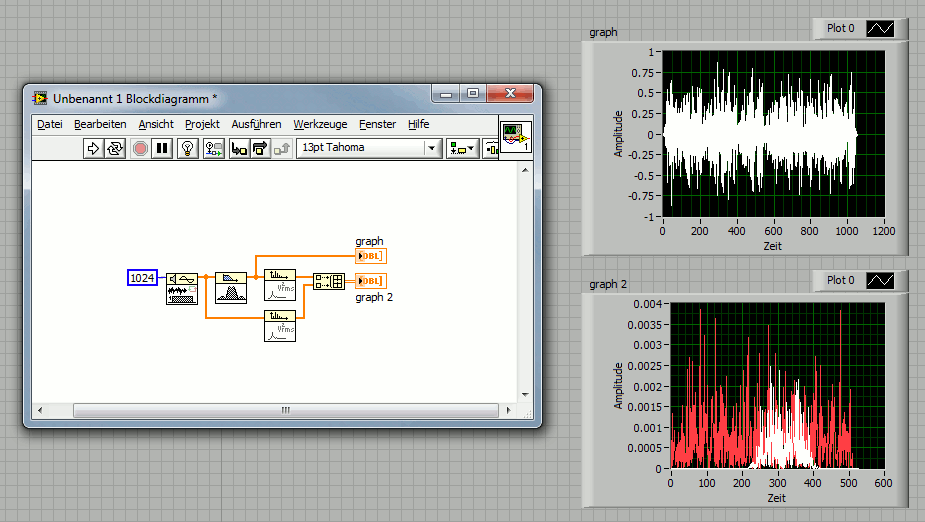Open the Ausführen menu
This screenshot has width=925, height=522.
256,124
